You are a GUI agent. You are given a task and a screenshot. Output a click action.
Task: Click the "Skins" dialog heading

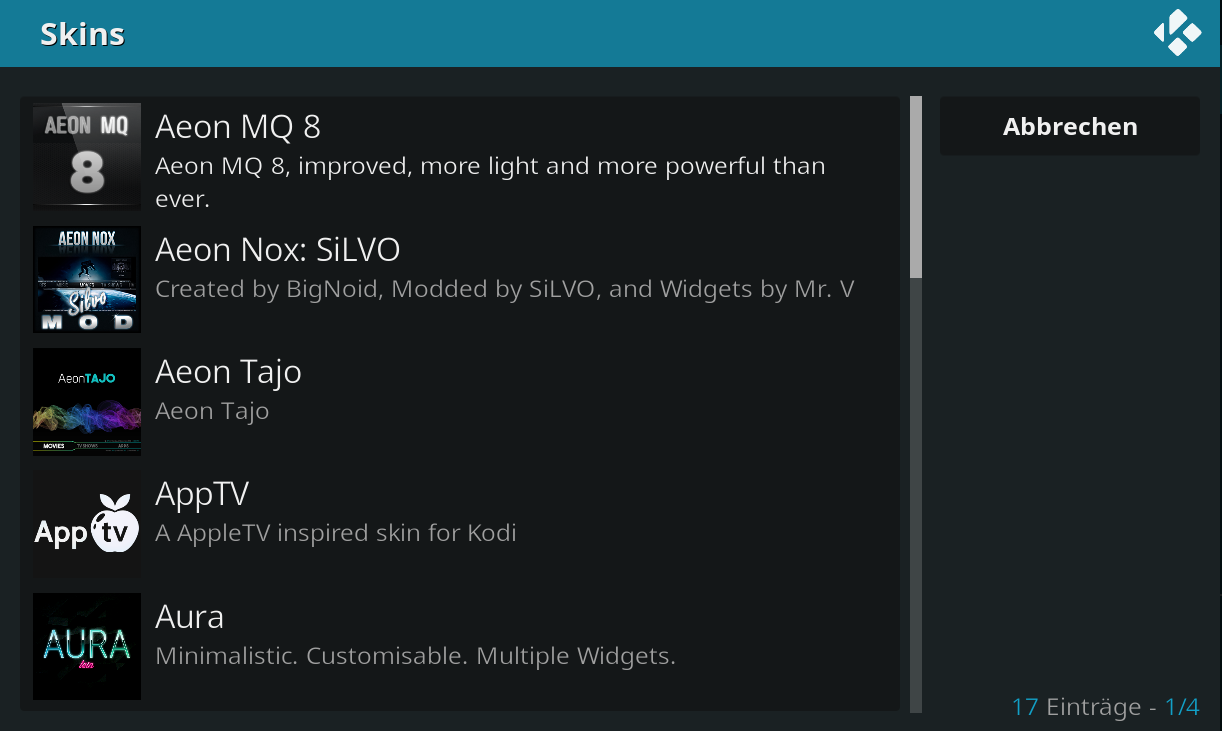(82, 34)
